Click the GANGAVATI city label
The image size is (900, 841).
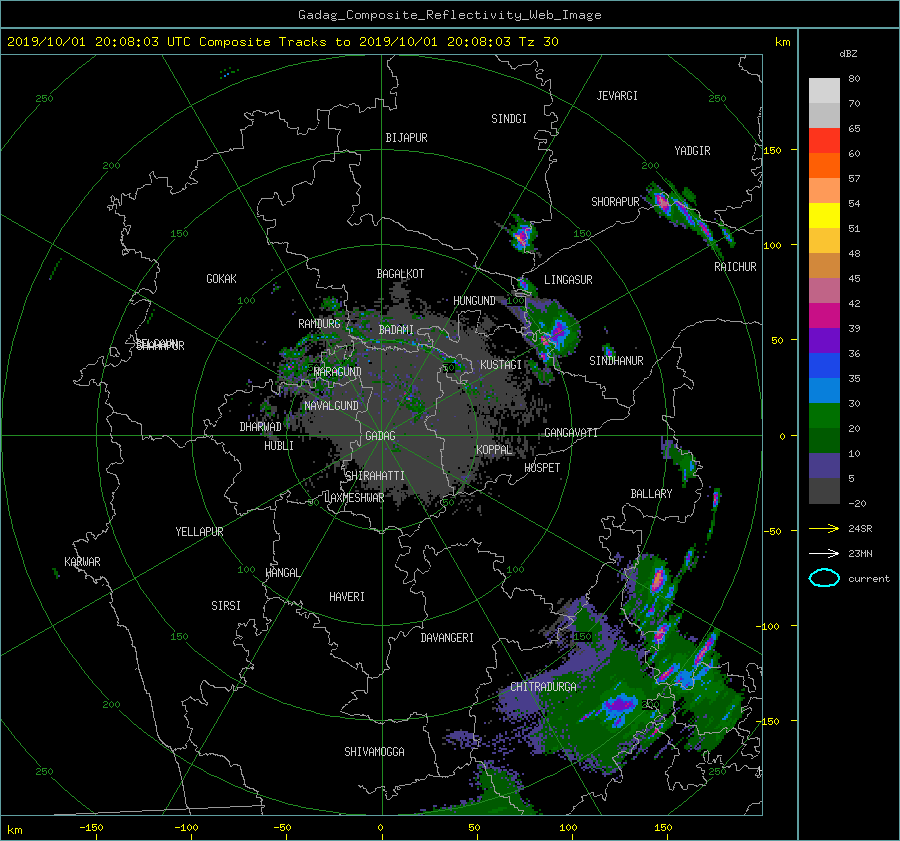571,433
